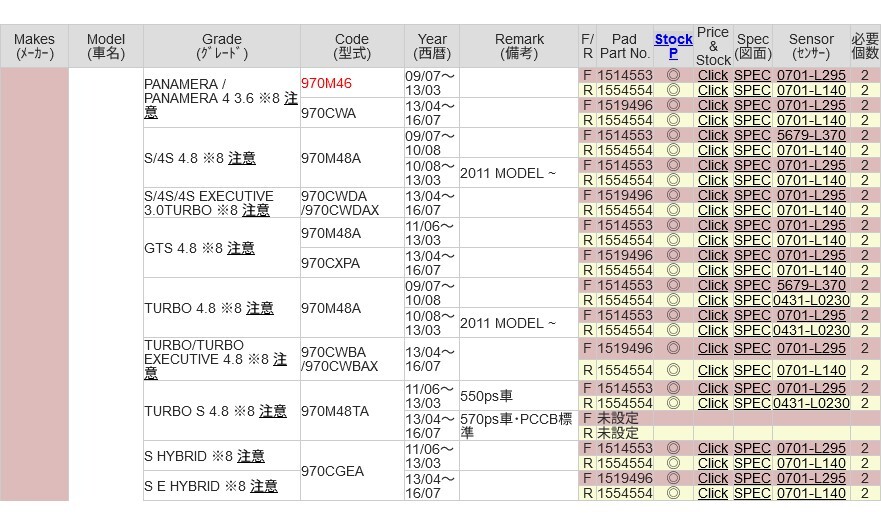Open SPEC in S HYBRID rear pad row
This screenshot has width=881, height=524.
[752, 463]
